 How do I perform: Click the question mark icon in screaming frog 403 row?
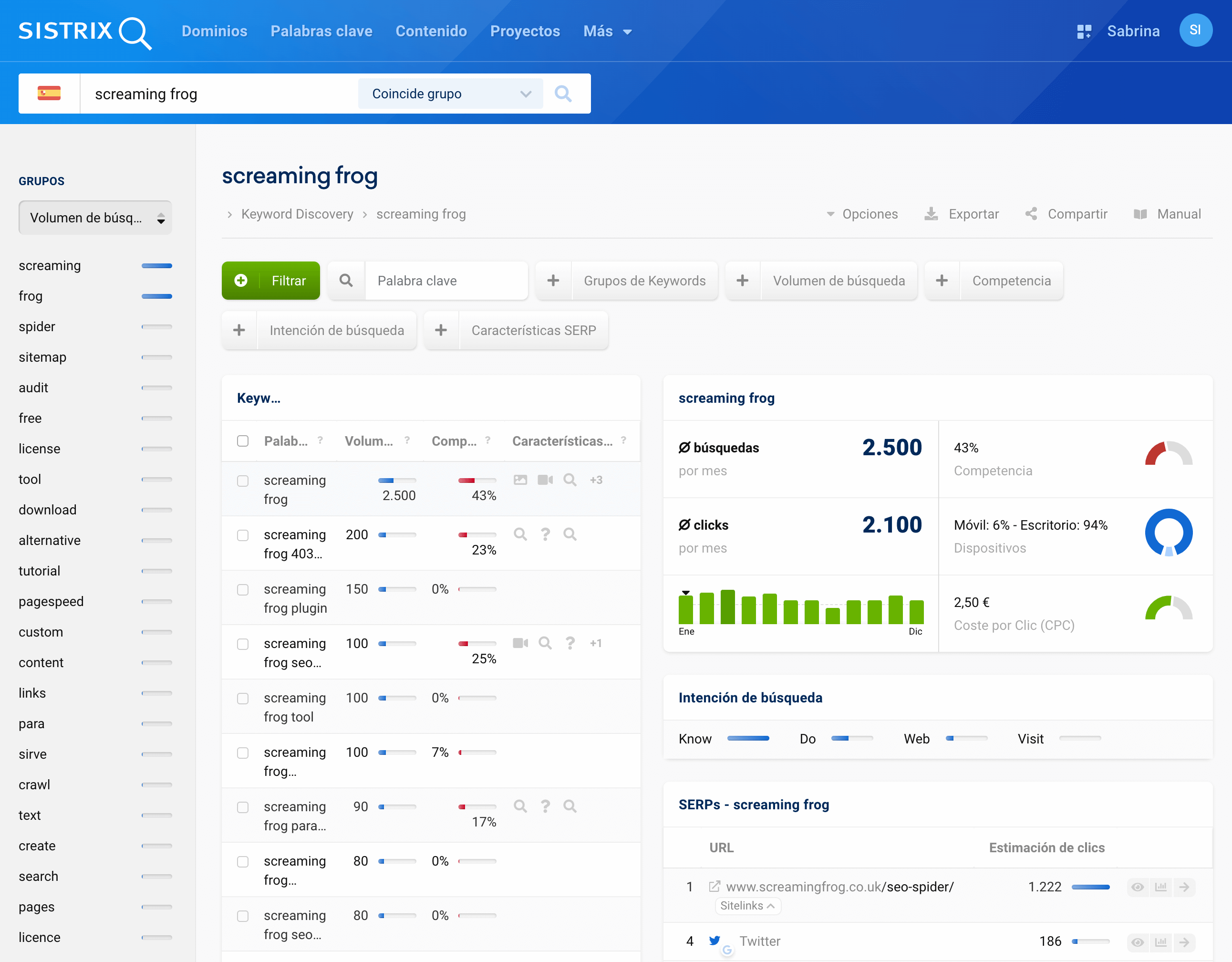[545, 534]
